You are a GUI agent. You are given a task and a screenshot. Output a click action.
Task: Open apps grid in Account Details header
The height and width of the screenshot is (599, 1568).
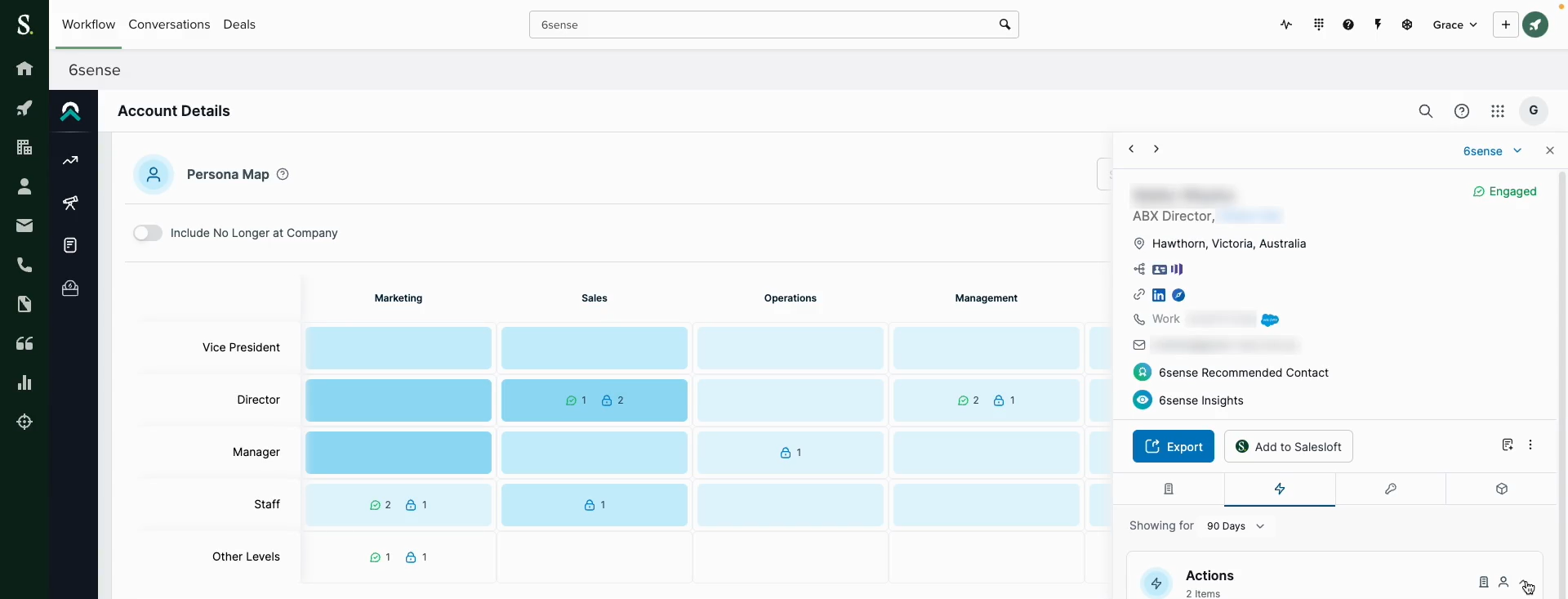(x=1498, y=111)
